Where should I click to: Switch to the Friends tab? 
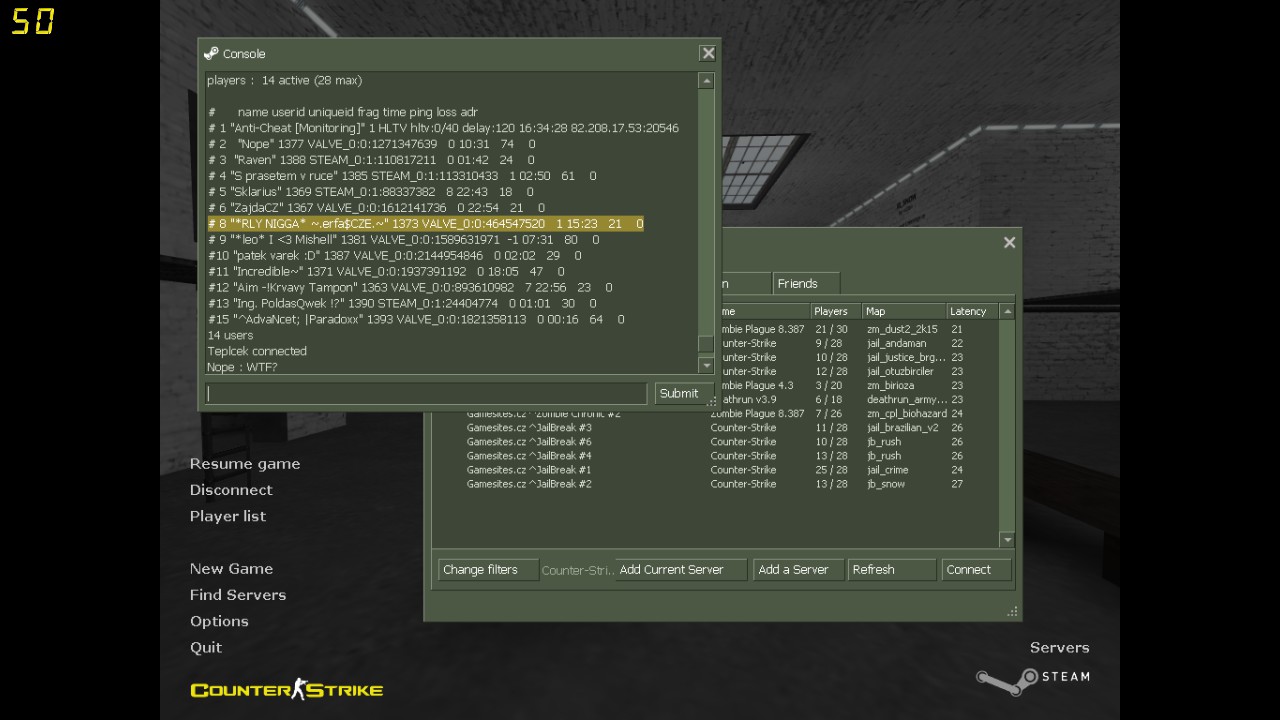[805, 283]
